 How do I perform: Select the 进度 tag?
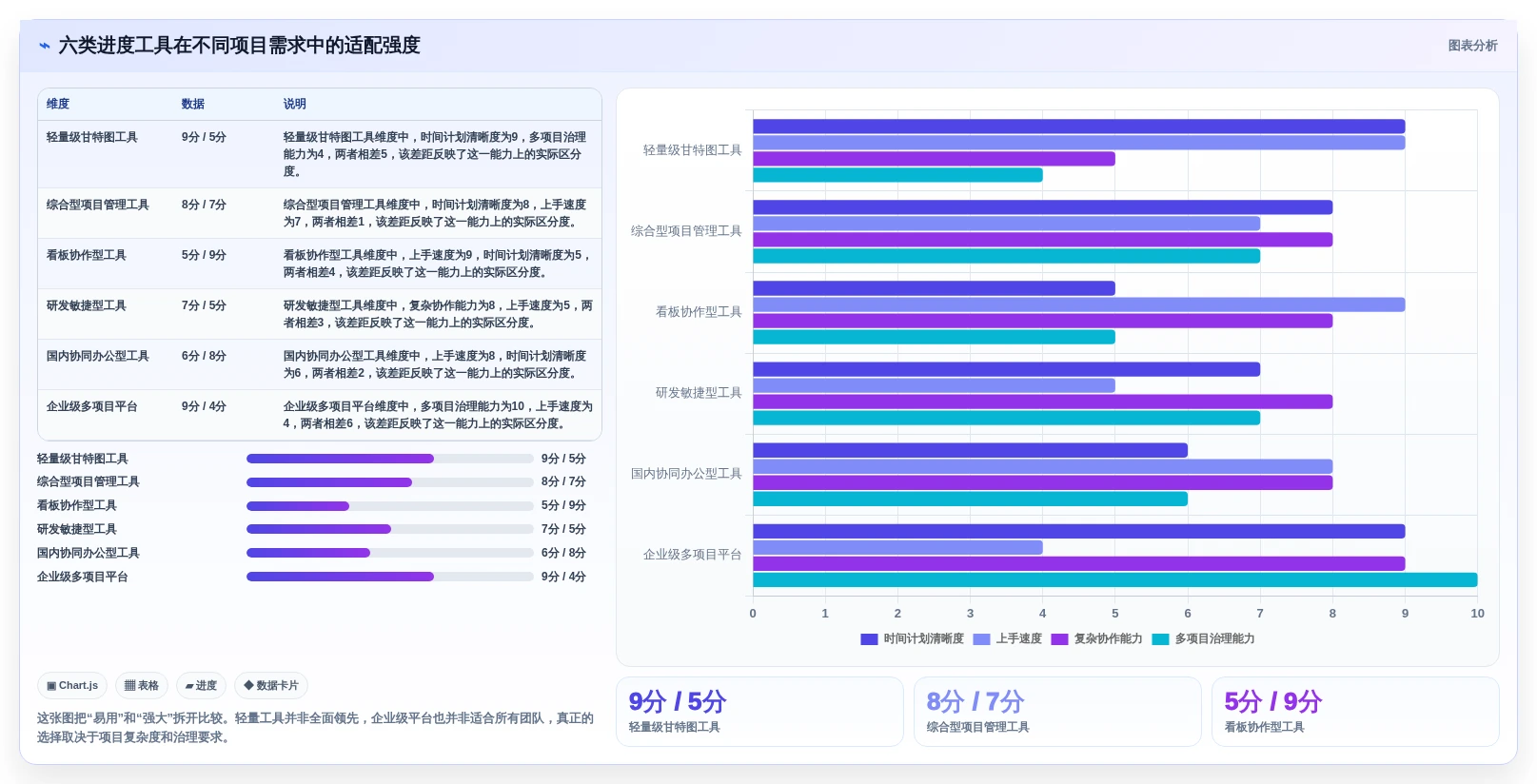point(201,685)
